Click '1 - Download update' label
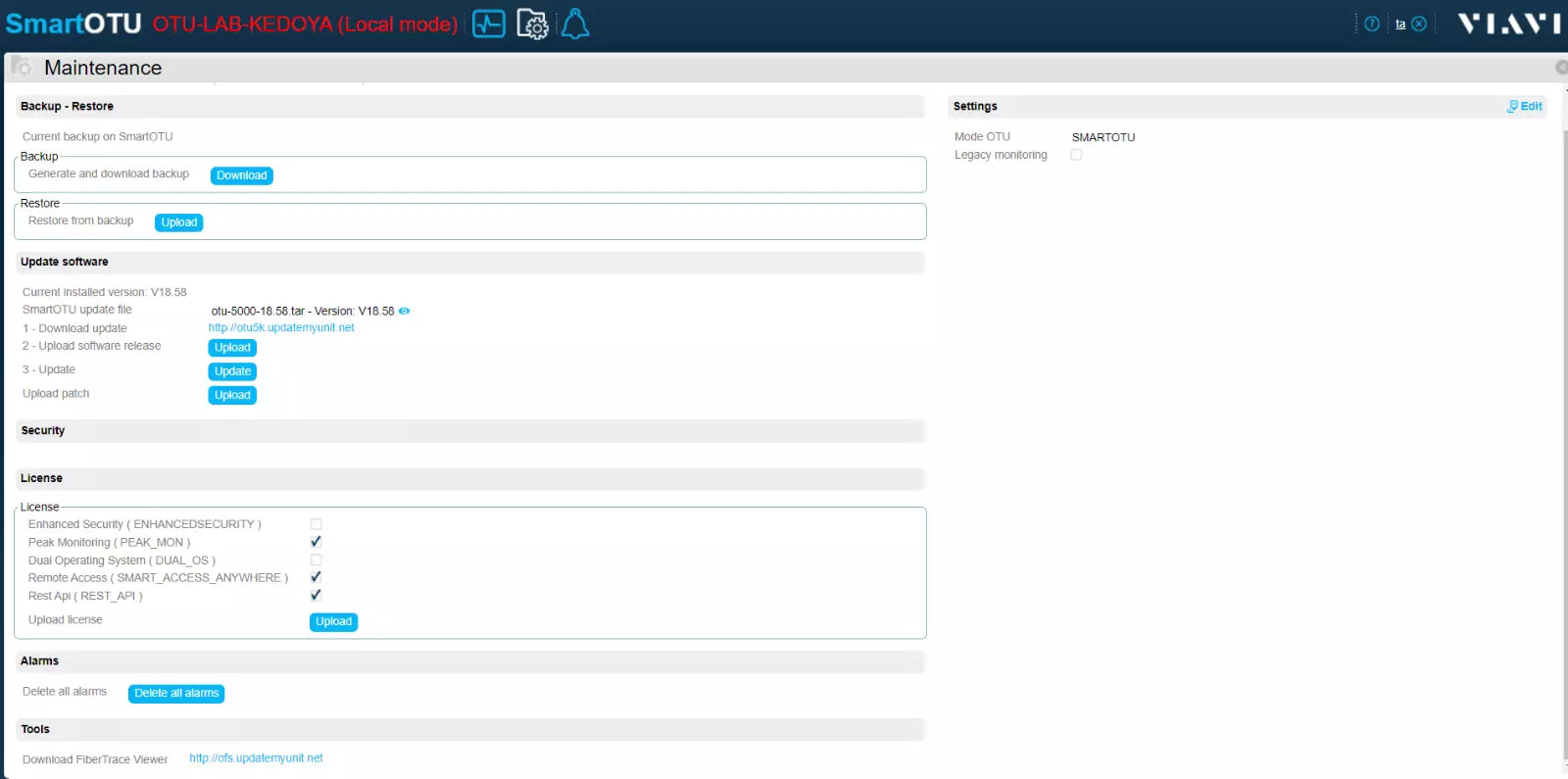The image size is (1568, 779). click(x=74, y=328)
